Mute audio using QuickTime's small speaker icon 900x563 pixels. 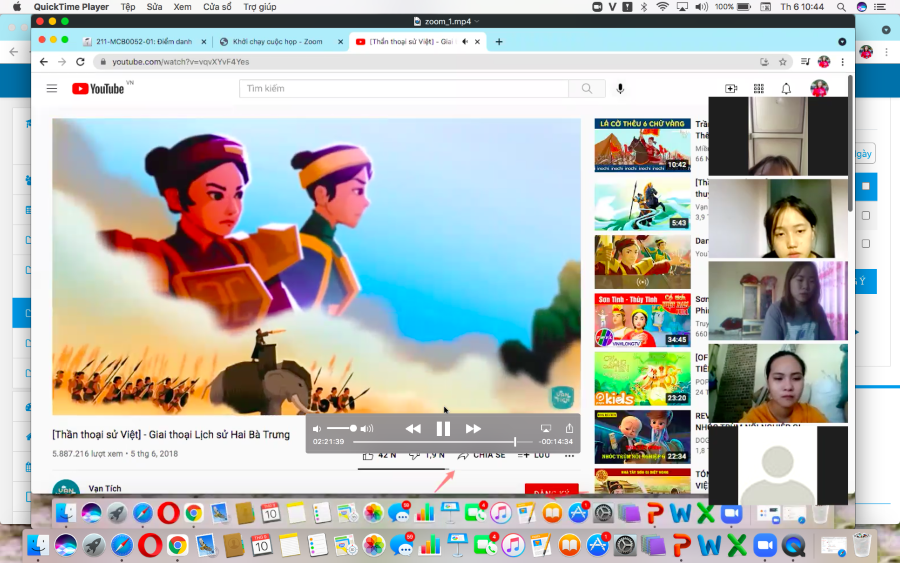coord(317,429)
